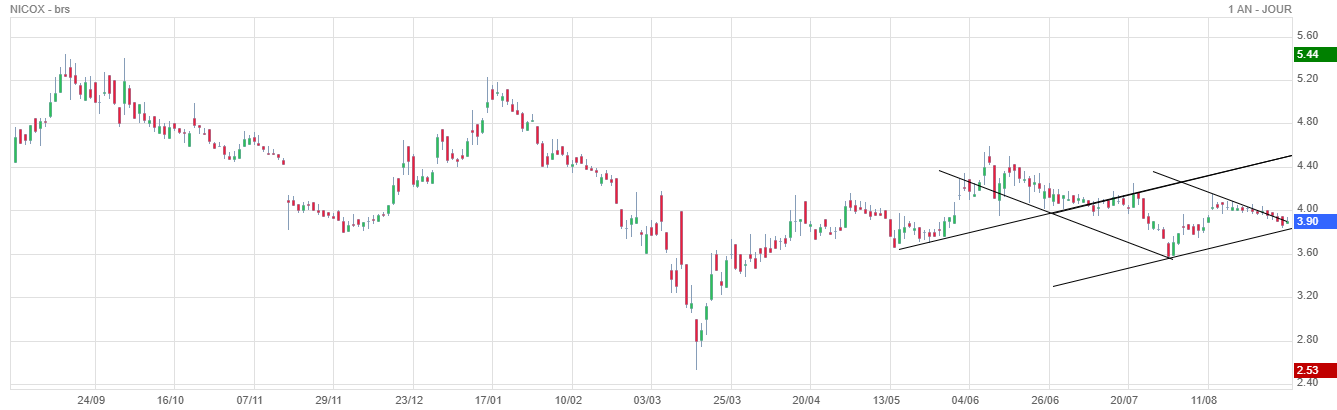
Task: Click the 17/01 date marker
Action: [x=488, y=399]
